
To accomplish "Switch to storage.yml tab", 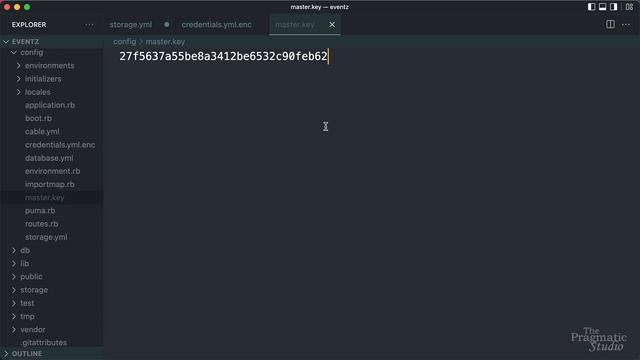I will [x=131, y=24].
